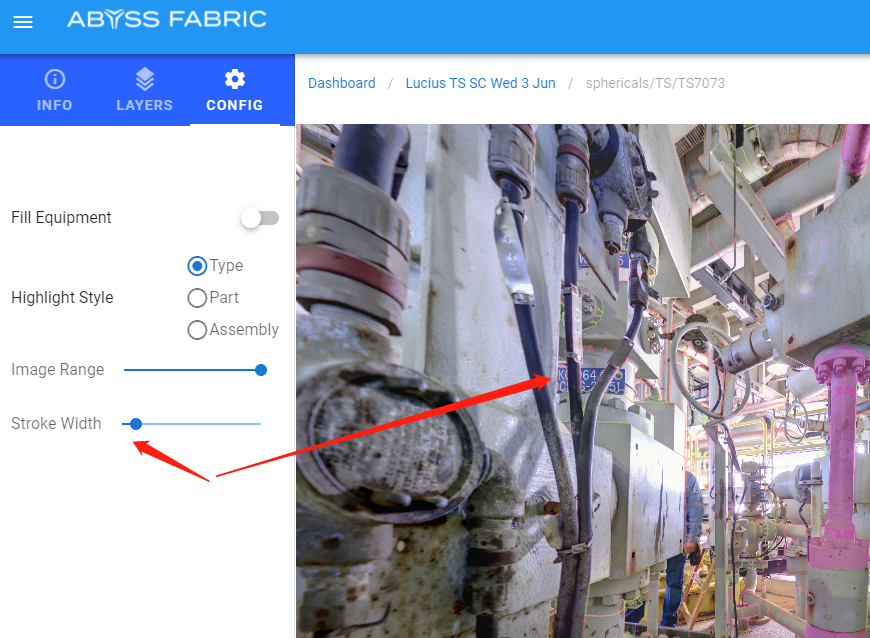Click the Highlight Style label
Image resolution: width=870 pixels, height=638 pixels.
[62, 298]
